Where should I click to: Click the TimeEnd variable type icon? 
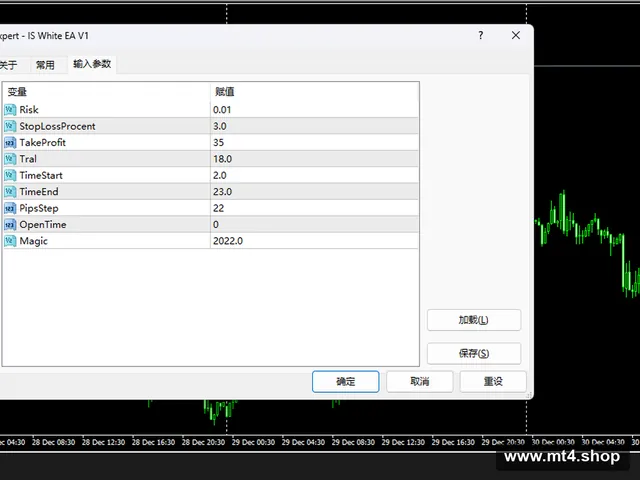[10, 192]
